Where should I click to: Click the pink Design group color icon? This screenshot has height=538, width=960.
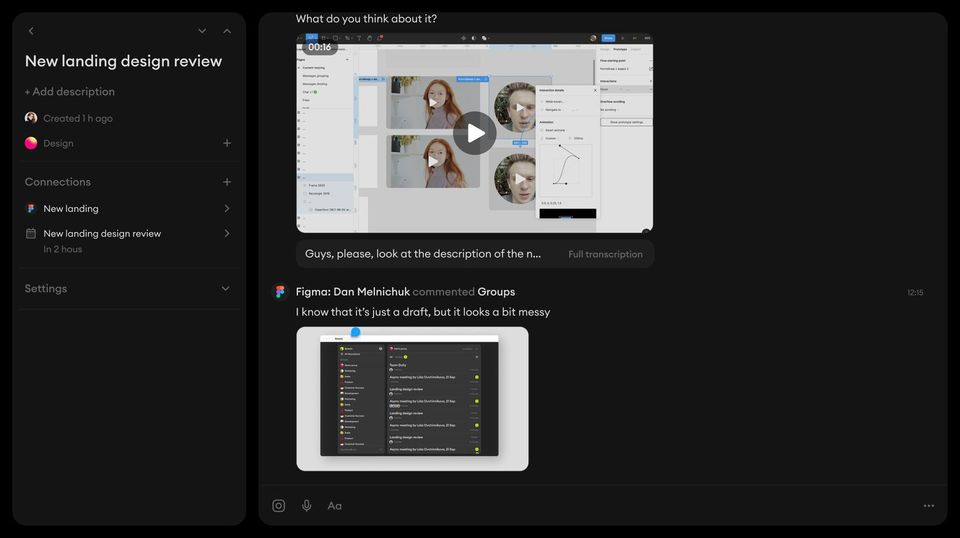[x=31, y=143]
